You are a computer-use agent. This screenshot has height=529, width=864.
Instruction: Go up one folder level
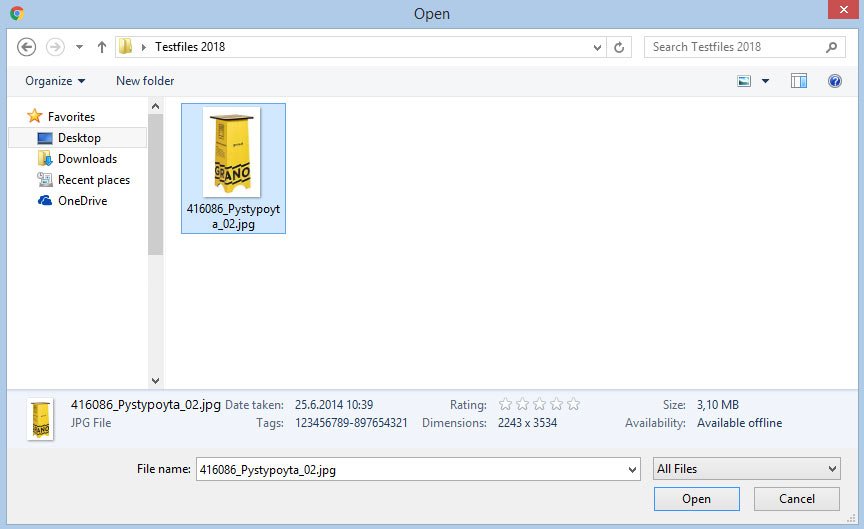101,47
